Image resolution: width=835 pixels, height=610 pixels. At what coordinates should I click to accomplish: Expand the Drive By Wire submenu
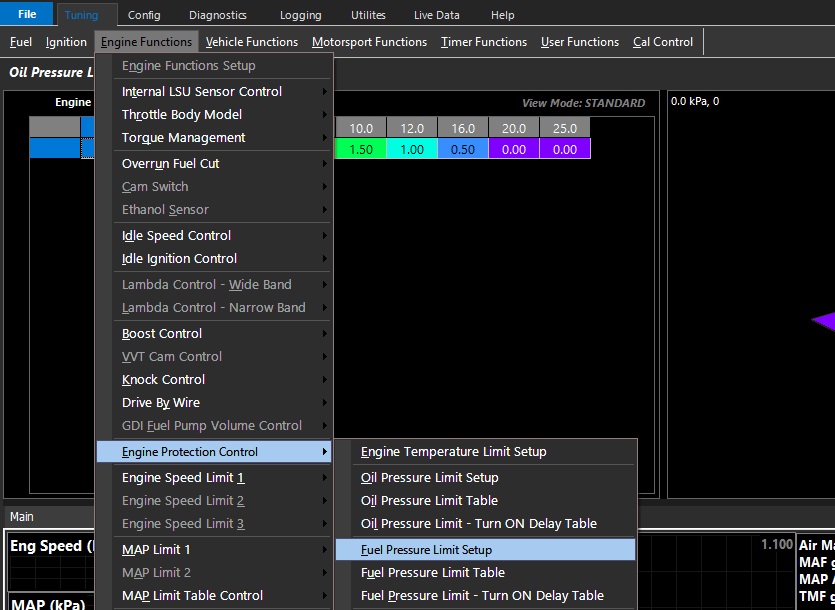click(214, 402)
